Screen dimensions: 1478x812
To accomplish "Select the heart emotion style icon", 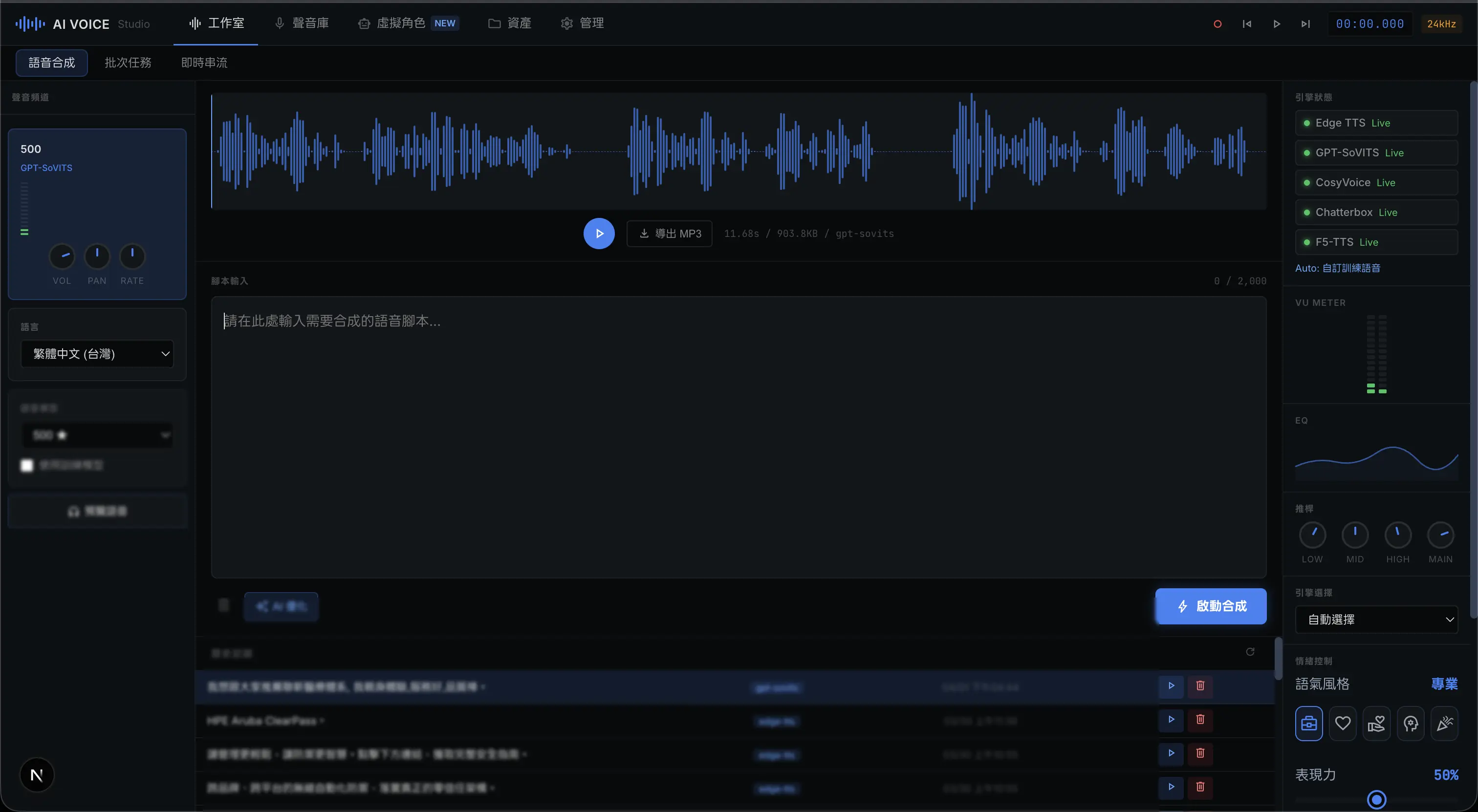I will (x=1343, y=723).
